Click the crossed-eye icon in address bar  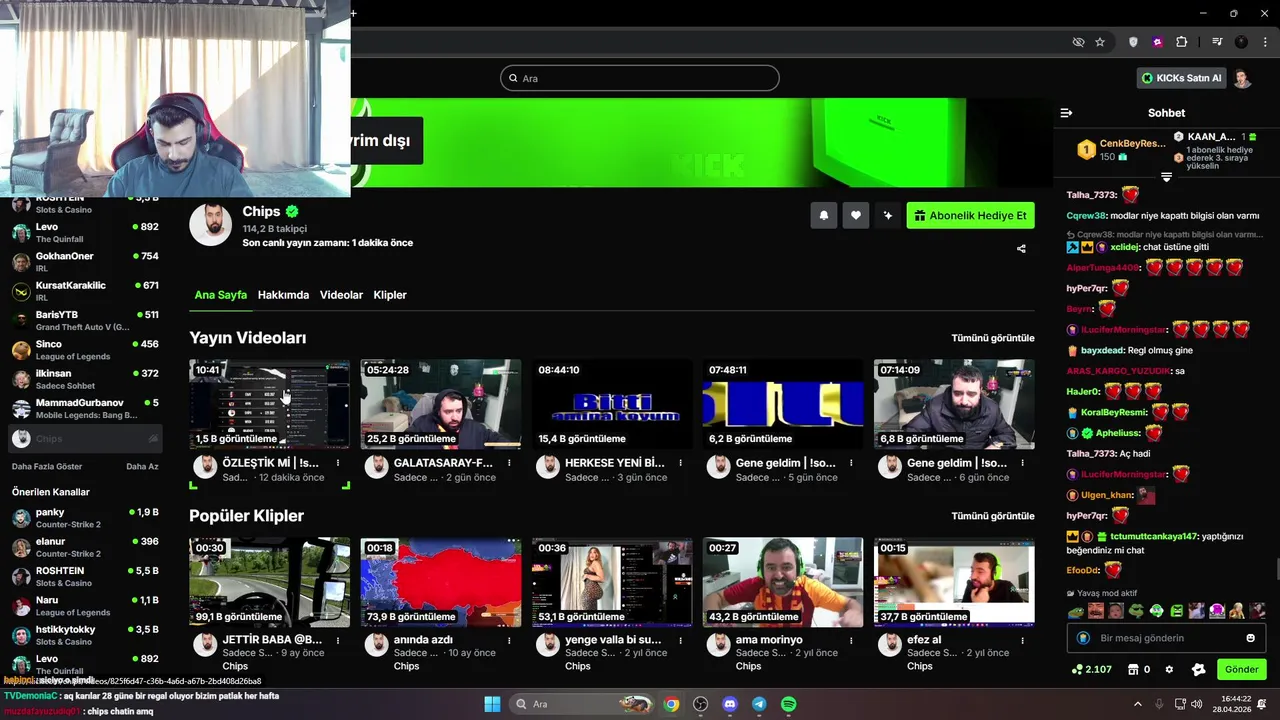[1078, 42]
